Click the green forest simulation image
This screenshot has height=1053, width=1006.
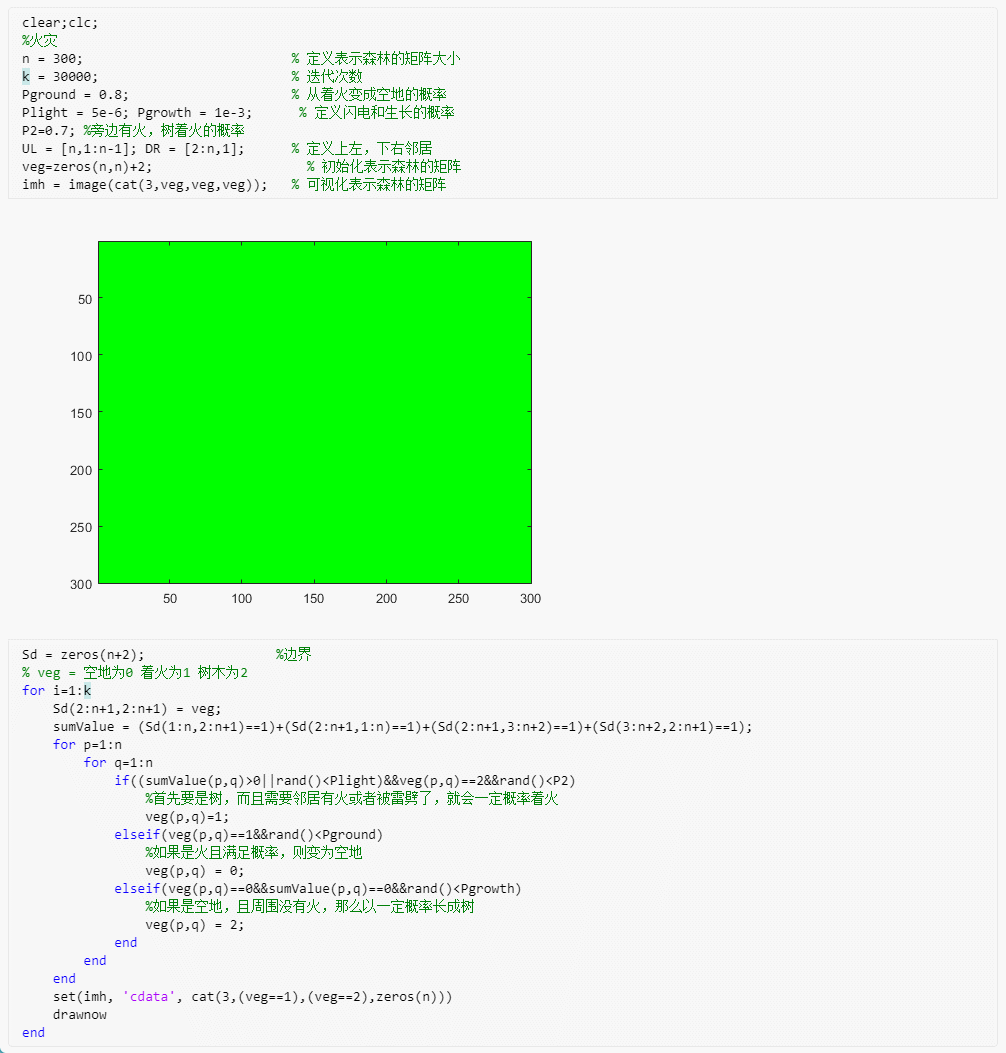[315, 411]
